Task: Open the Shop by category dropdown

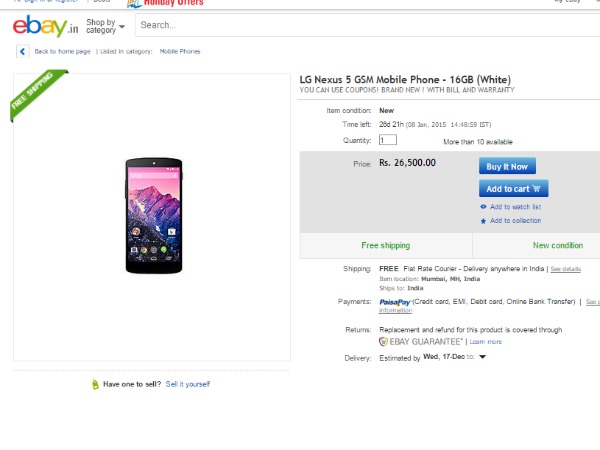Action: pyautogui.click(x=104, y=25)
